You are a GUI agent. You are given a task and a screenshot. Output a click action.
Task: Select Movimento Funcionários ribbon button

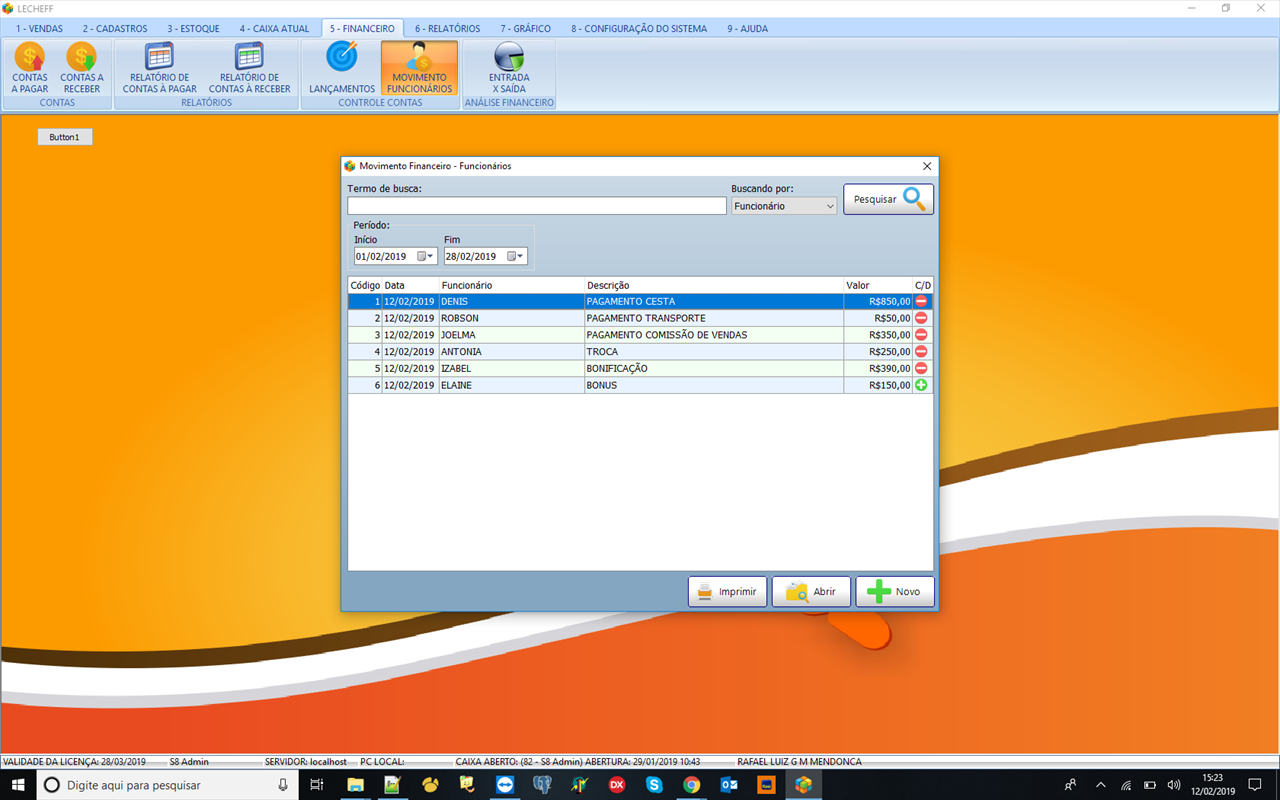tap(420, 68)
